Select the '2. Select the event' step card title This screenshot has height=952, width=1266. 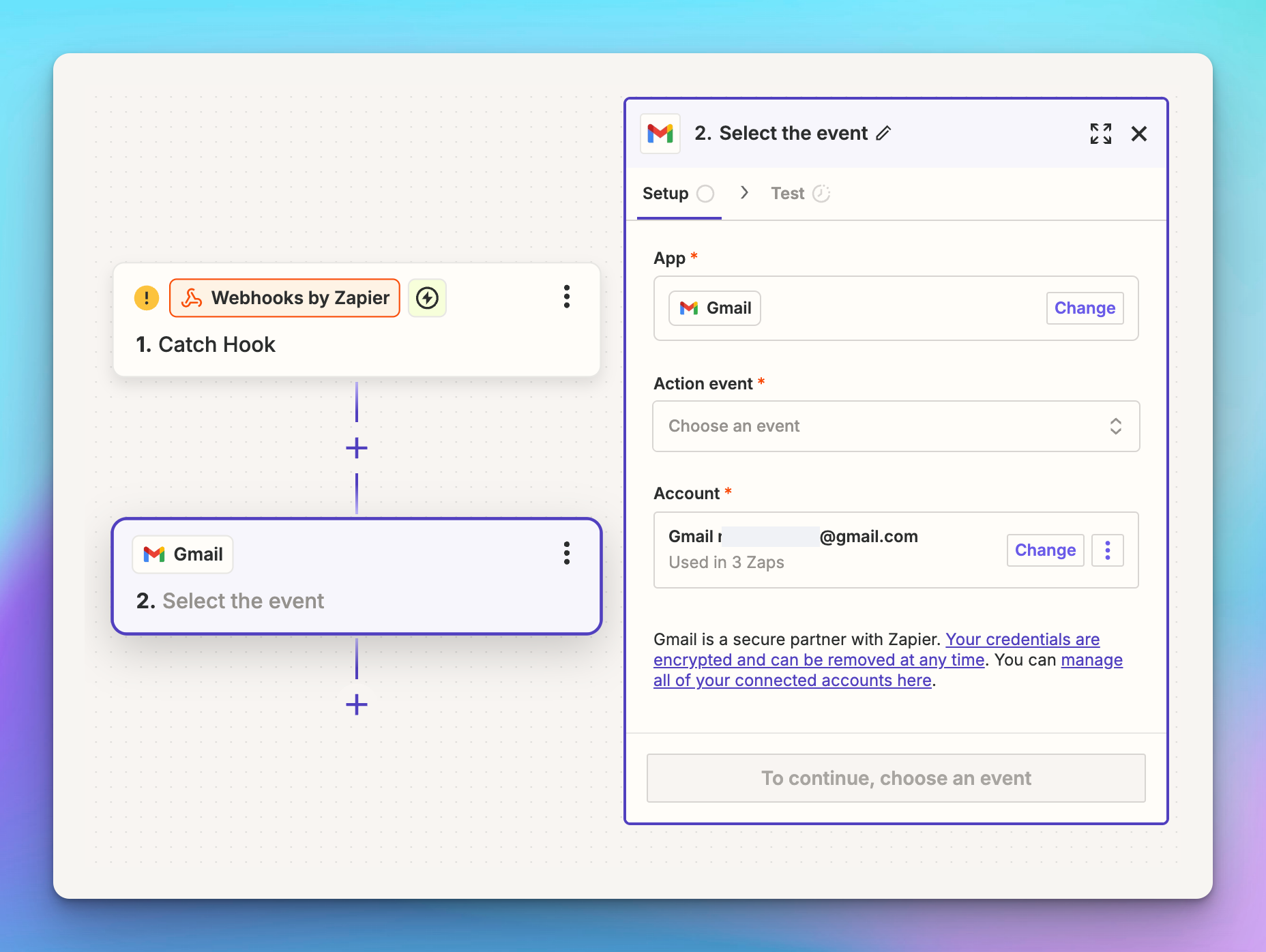(230, 601)
